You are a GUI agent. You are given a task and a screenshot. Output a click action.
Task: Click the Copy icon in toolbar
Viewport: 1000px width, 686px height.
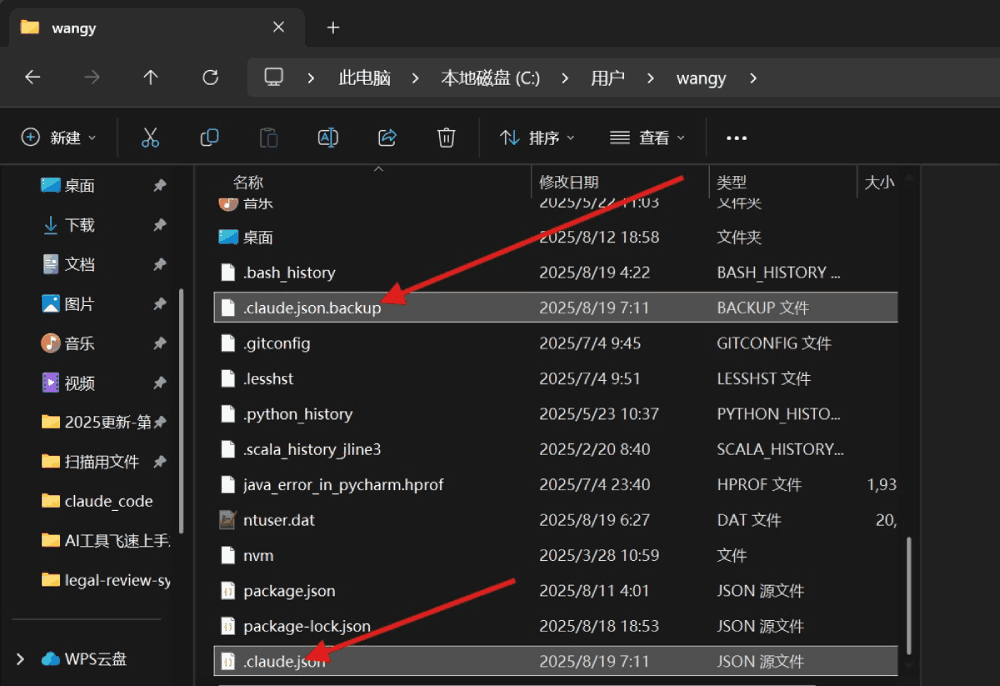click(x=209, y=138)
